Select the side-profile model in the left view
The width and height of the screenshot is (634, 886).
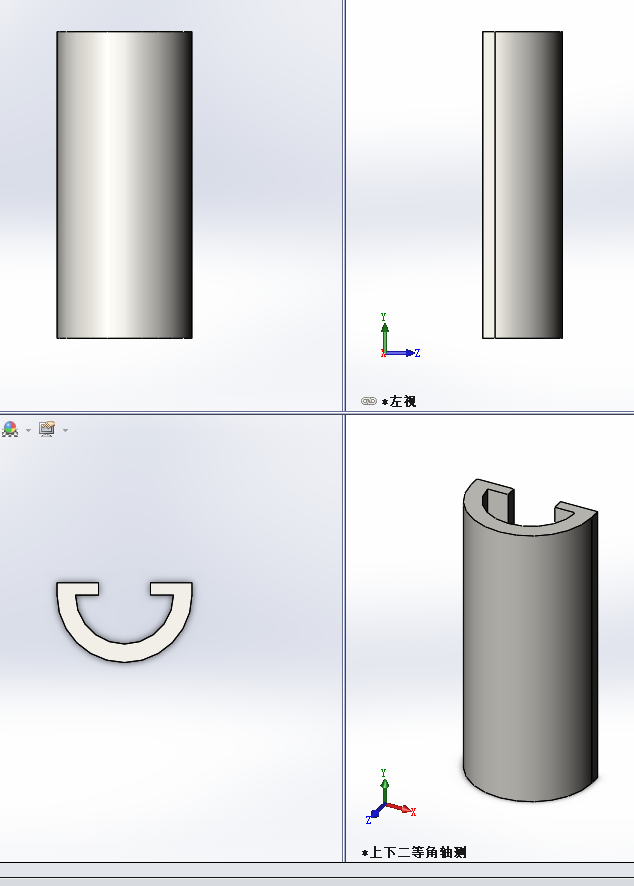click(522, 185)
